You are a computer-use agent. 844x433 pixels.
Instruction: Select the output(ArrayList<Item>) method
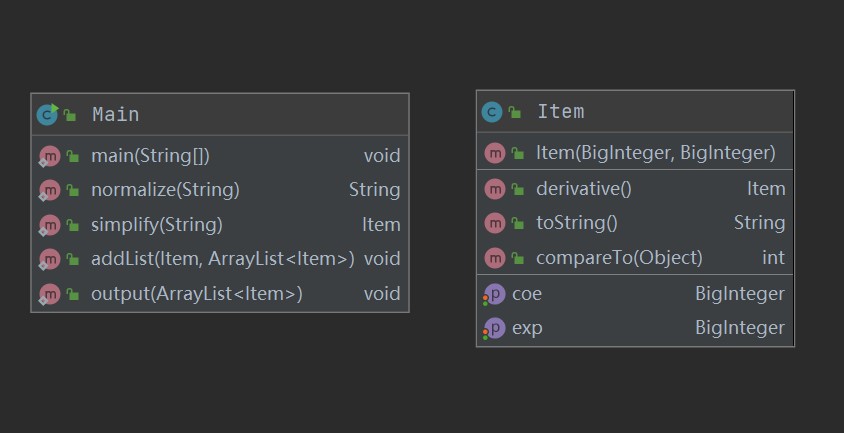coord(196,294)
